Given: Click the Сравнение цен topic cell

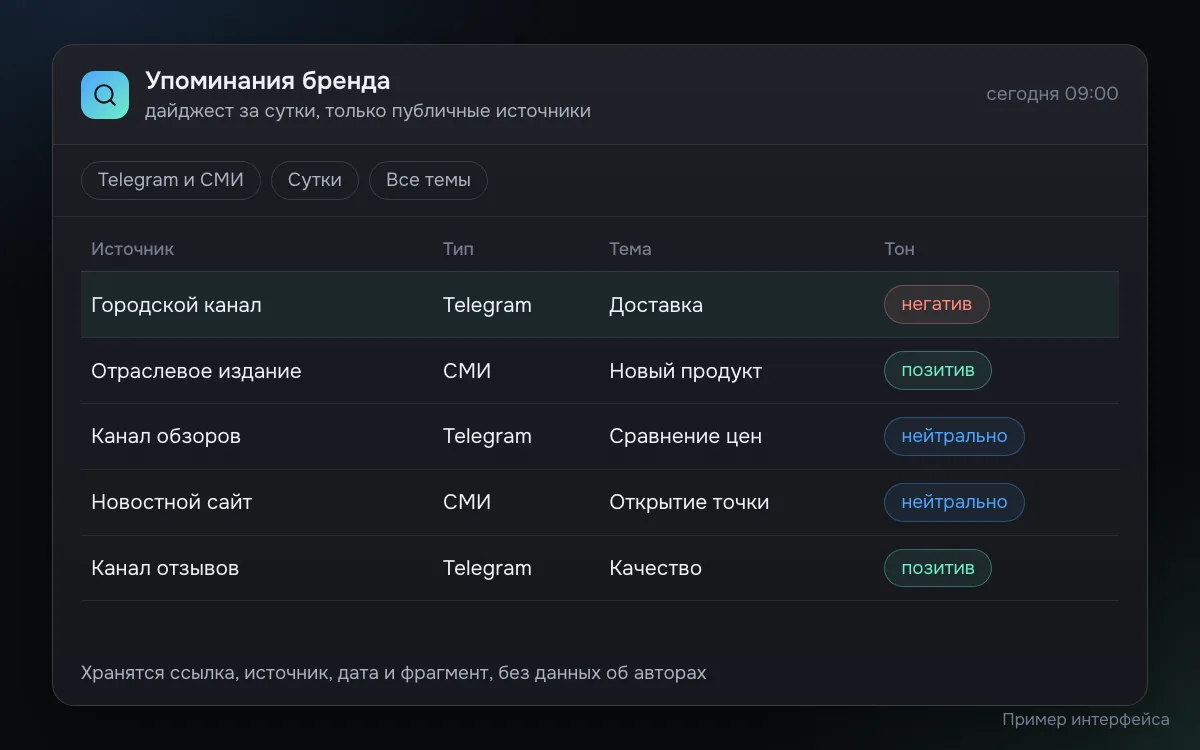Looking at the screenshot, I should [x=686, y=436].
